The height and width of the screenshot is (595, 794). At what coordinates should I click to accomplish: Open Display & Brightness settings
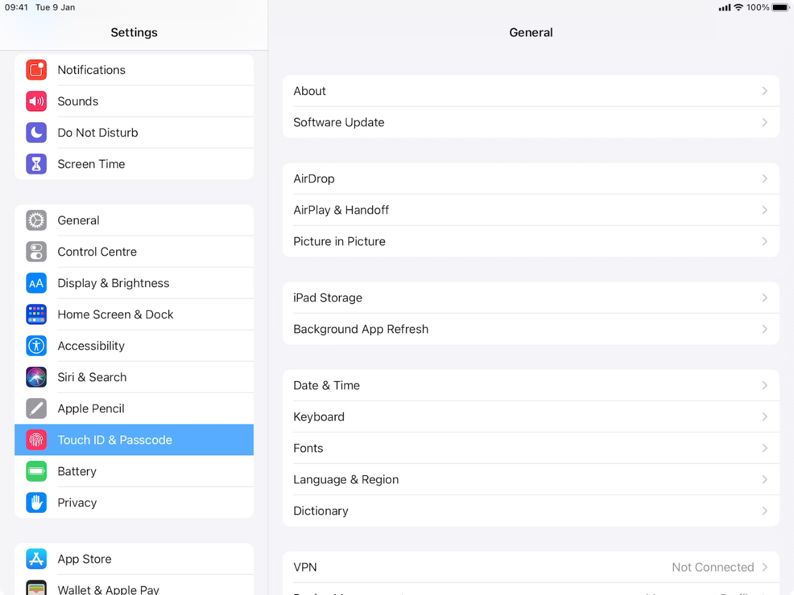pyautogui.click(x=134, y=283)
